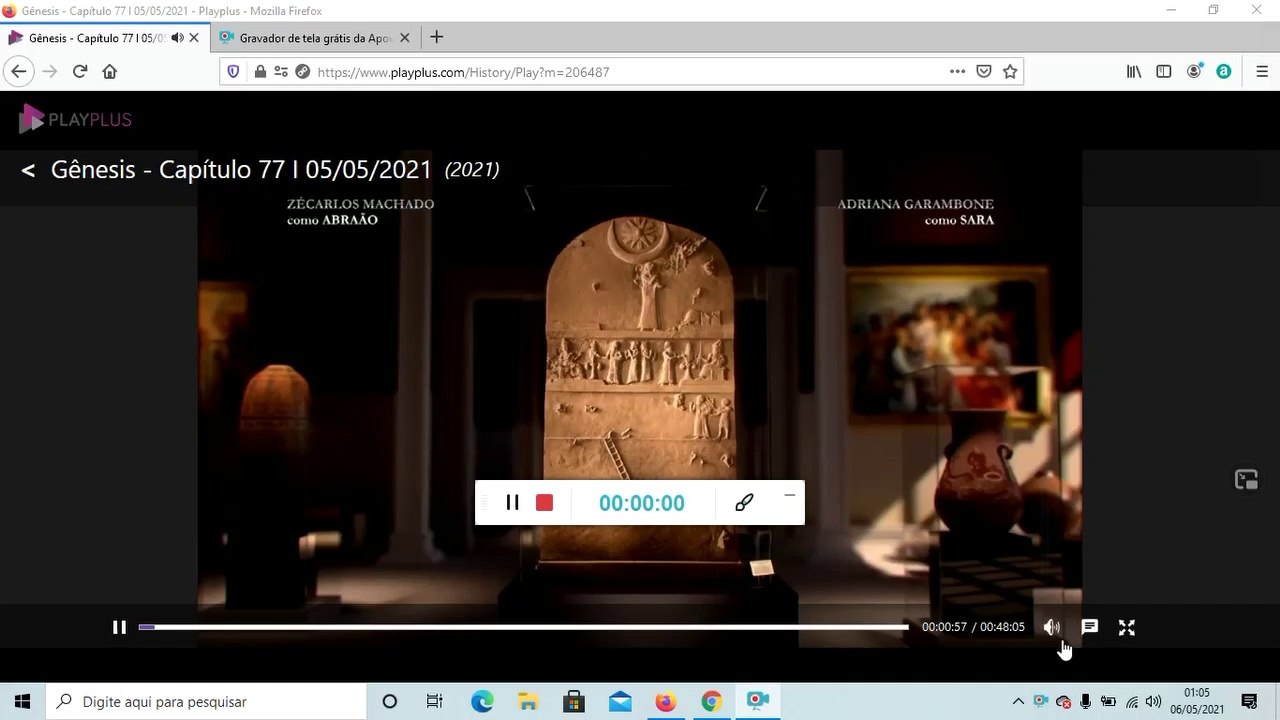Open the Firefox hamburger menu

1262,72
